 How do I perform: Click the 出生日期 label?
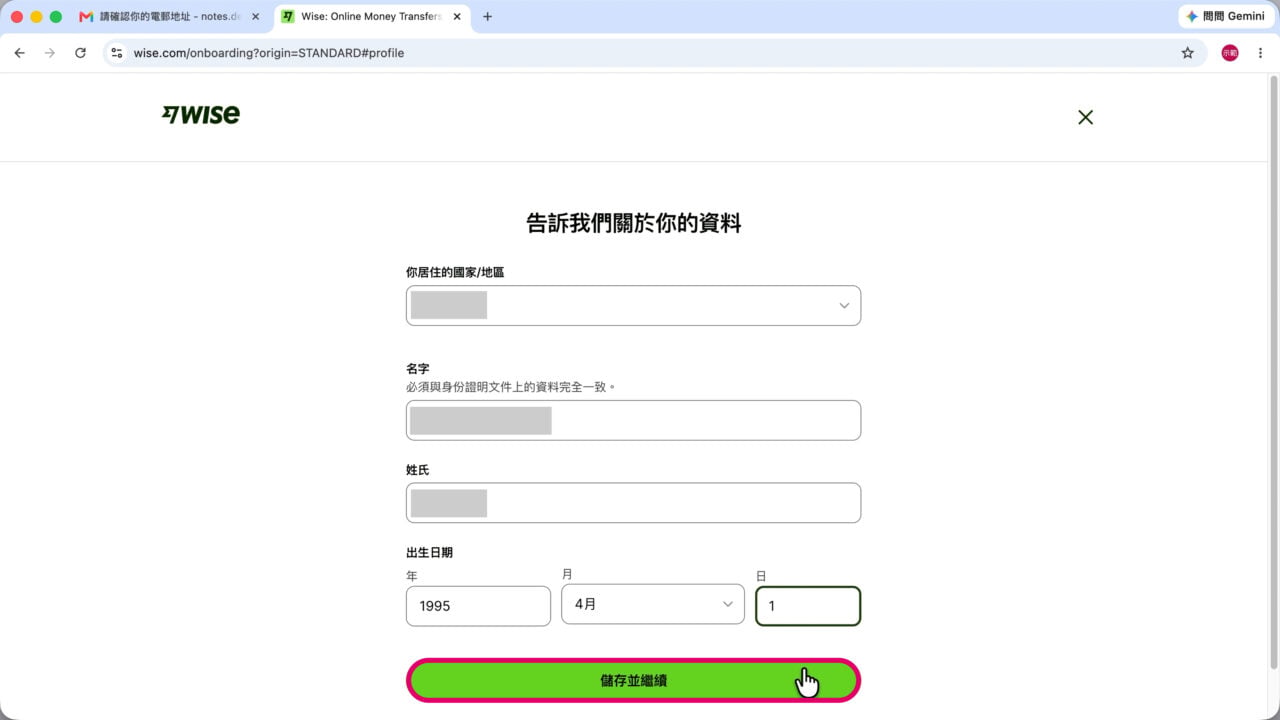429,552
